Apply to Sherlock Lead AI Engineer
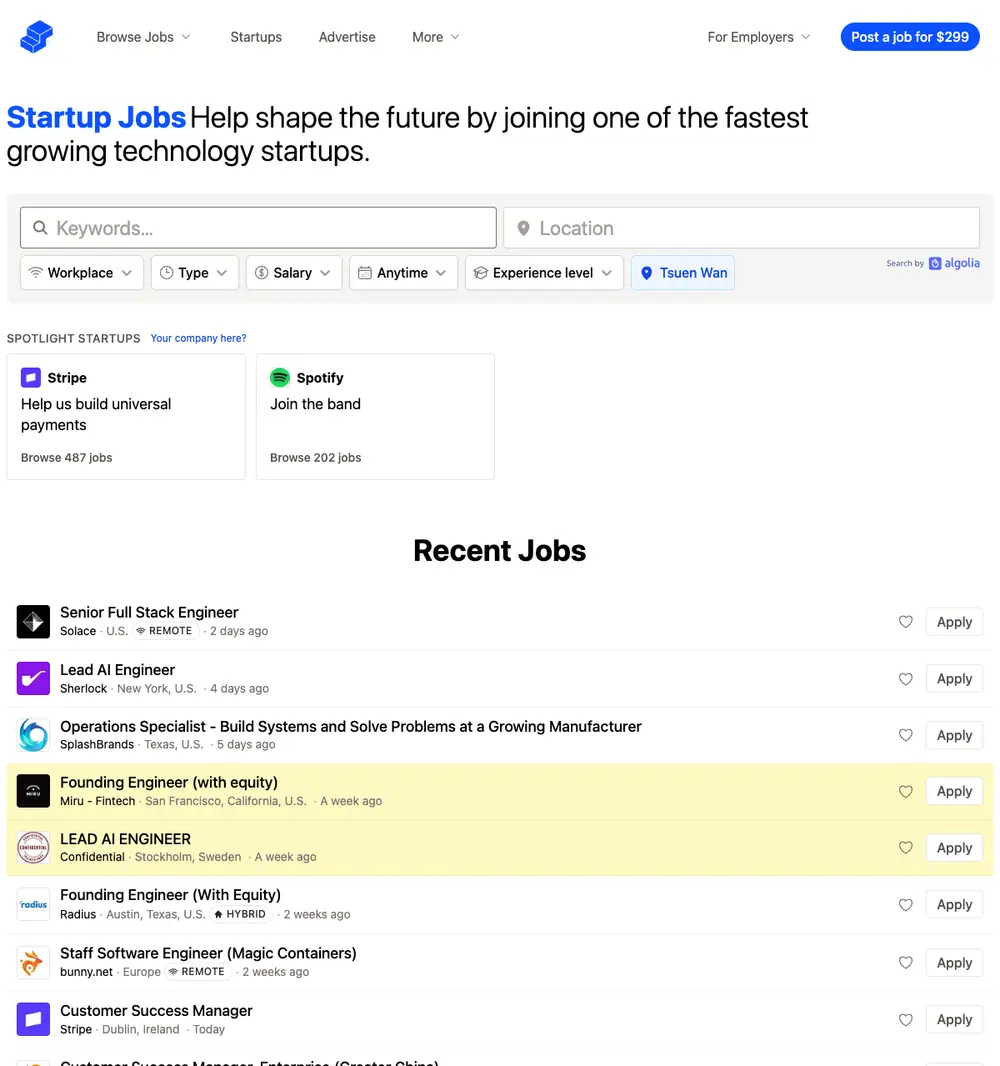Screen dimensions: 1000x1066 point(954,678)
